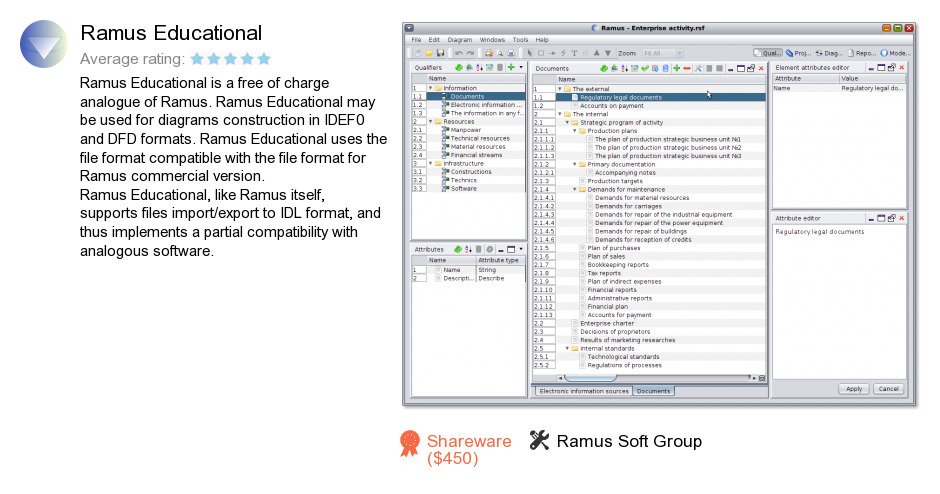Click red minus icon in Documents panel

(x=687, y=68)
